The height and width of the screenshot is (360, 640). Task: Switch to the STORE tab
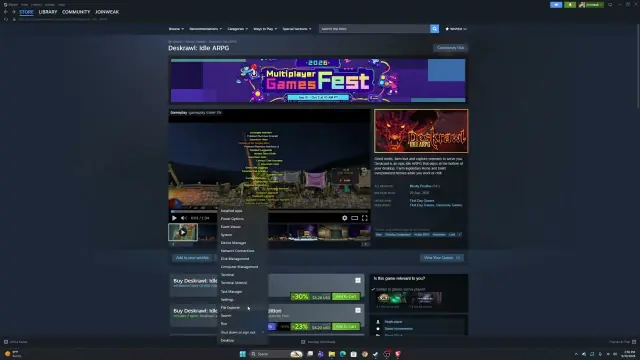click(x=26, y=12)
